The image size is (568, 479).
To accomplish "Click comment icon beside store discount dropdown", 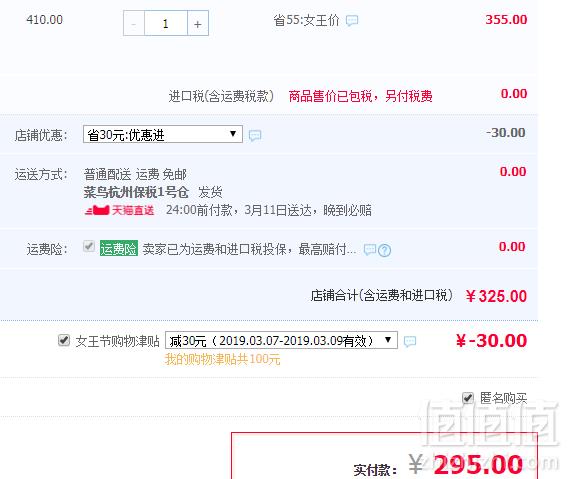I will coord(255,136).
